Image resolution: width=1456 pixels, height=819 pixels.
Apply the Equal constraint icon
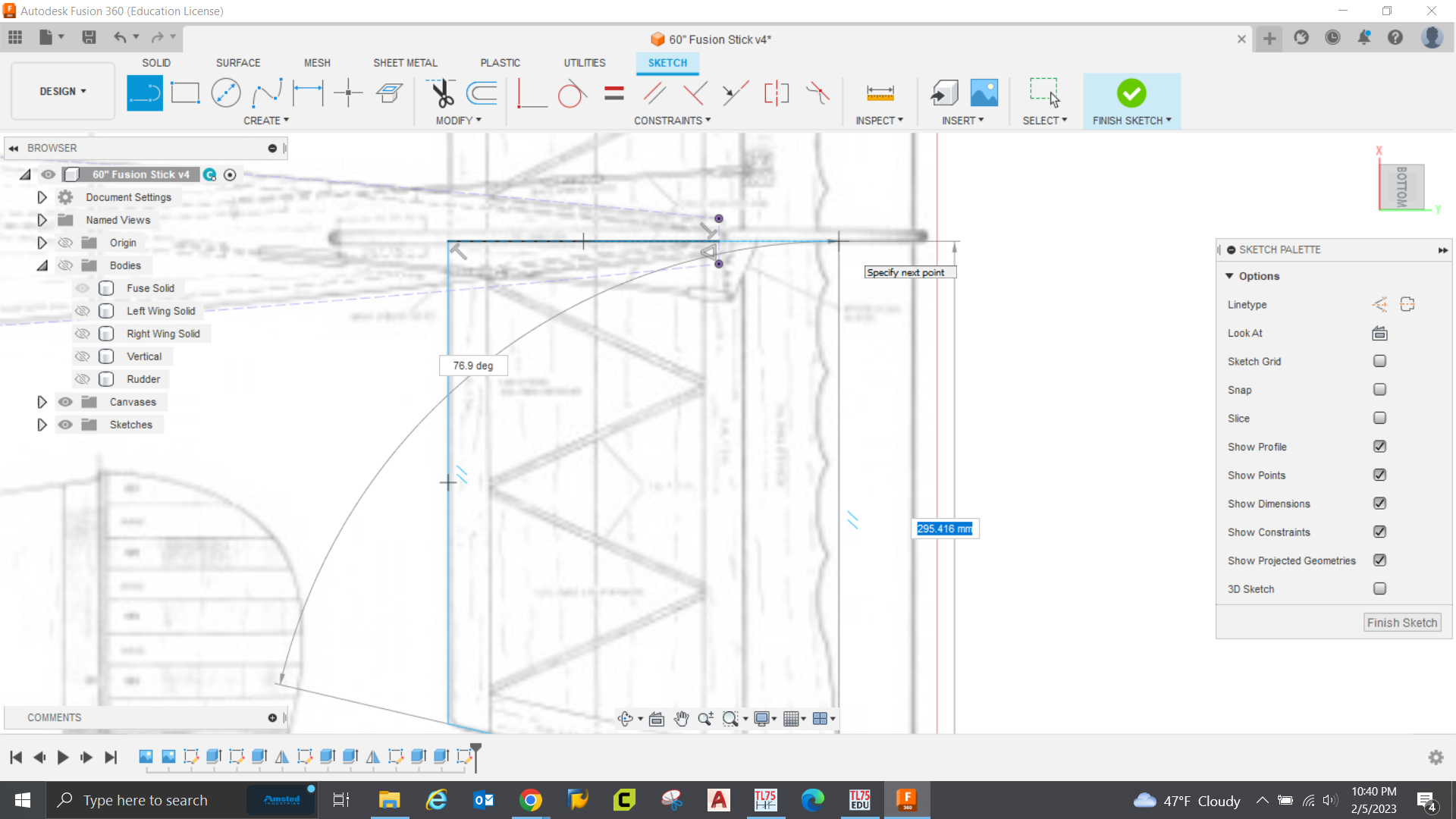(x=614, y=93)
